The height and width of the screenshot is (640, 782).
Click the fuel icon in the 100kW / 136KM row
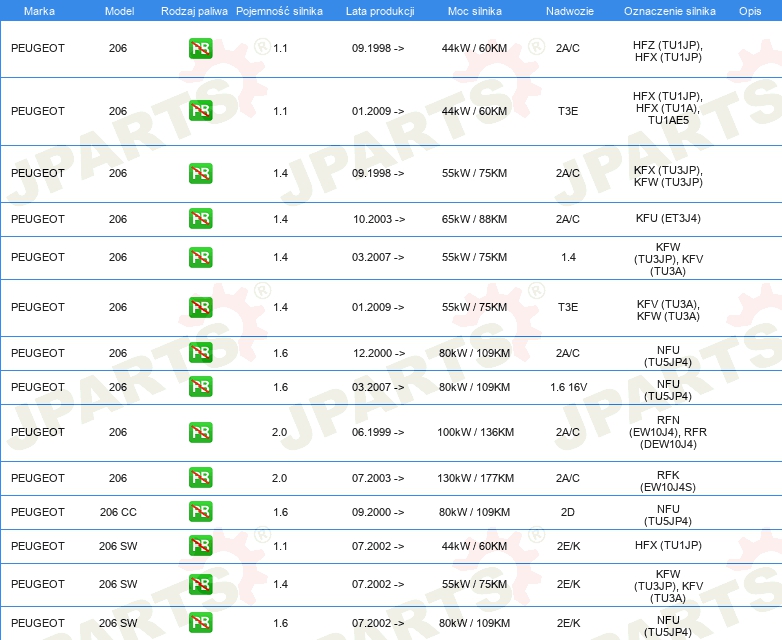click(200, 432)
